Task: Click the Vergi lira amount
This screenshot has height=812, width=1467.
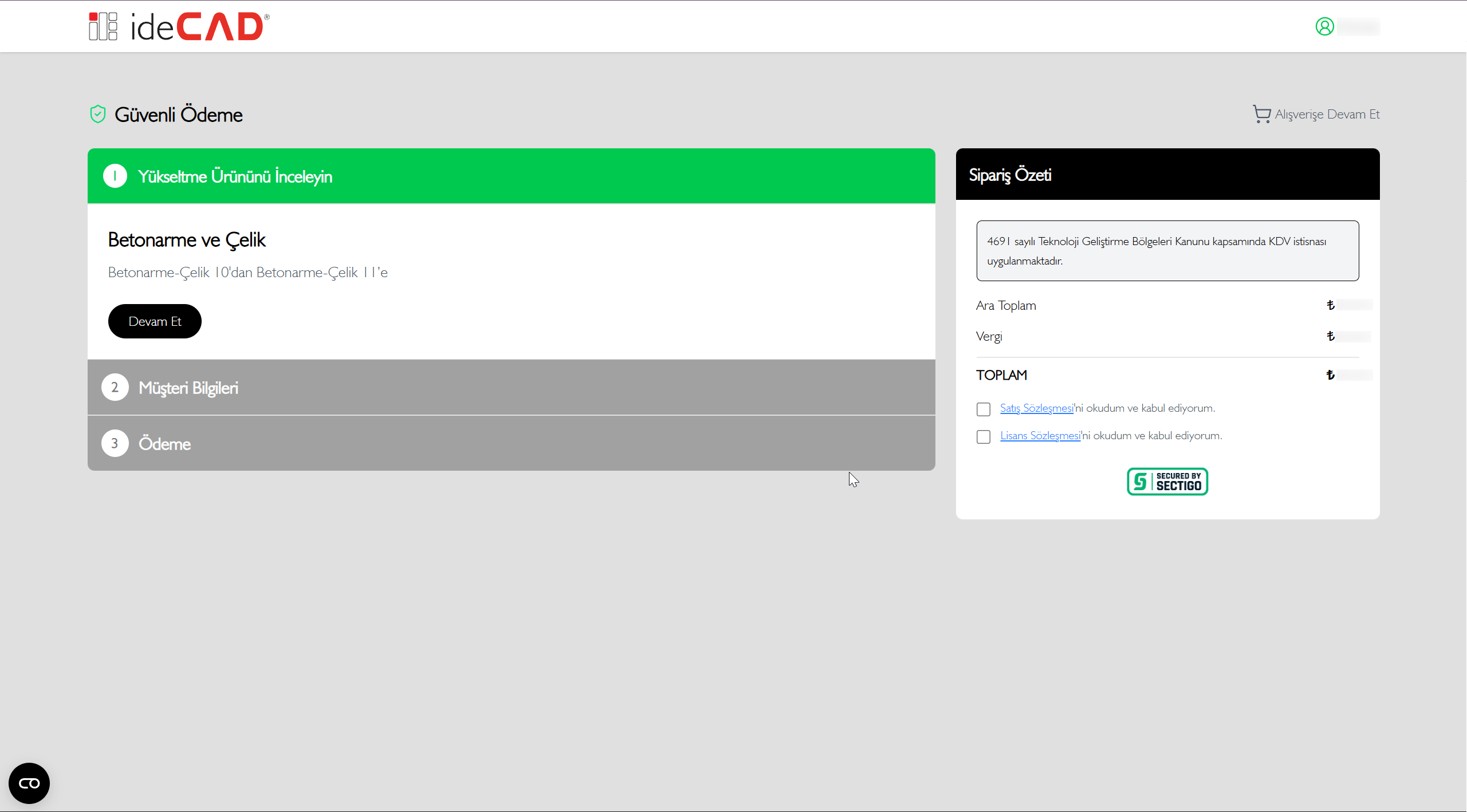Action: (x=1350, y=336)
